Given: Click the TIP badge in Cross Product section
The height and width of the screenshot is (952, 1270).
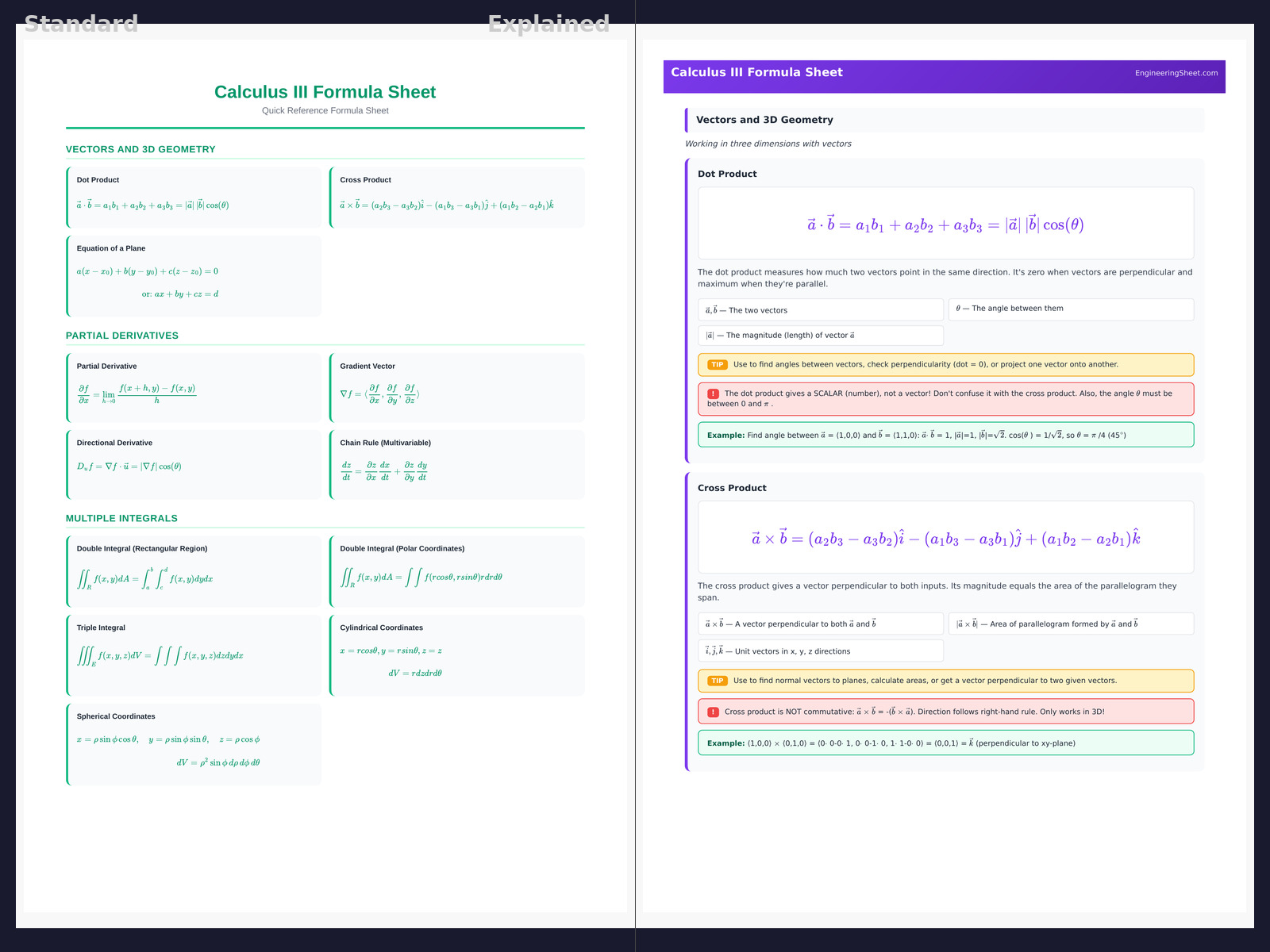Looking at the screenshot, I should (x=717, y=681).
